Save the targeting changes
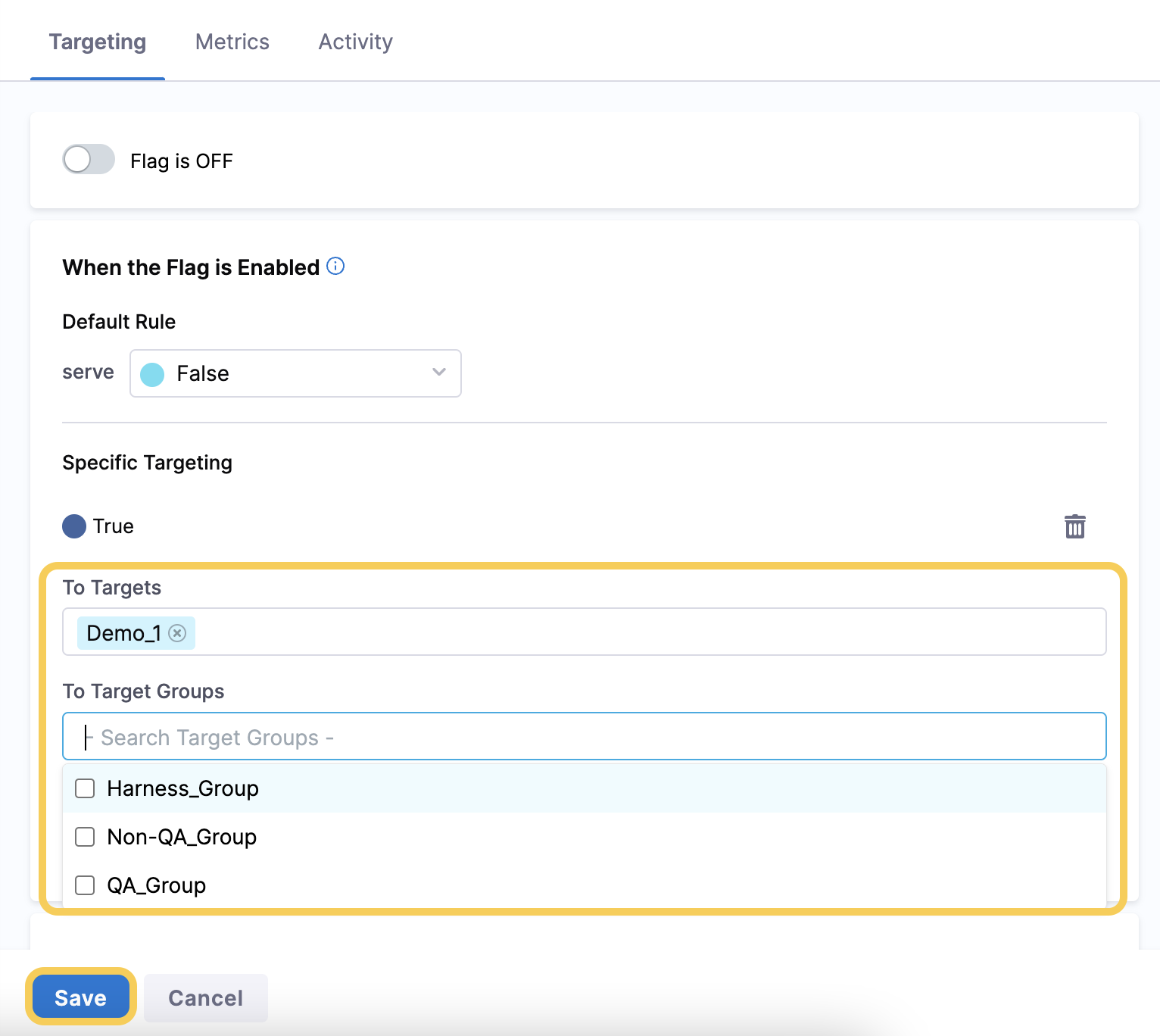 (x=80, y=997)
